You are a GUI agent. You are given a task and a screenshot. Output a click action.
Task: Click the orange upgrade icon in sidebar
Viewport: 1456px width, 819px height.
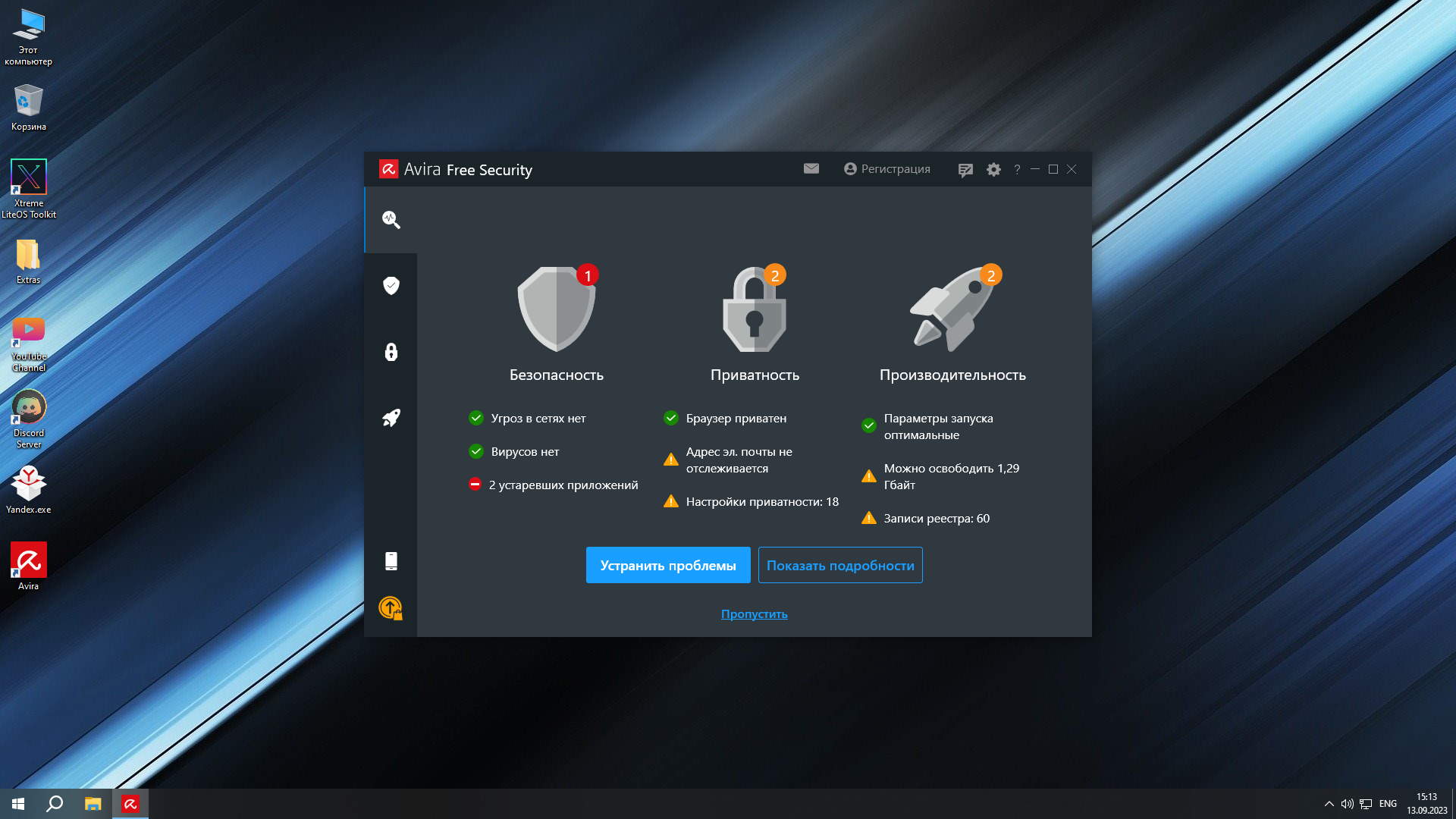pos(391,607)
